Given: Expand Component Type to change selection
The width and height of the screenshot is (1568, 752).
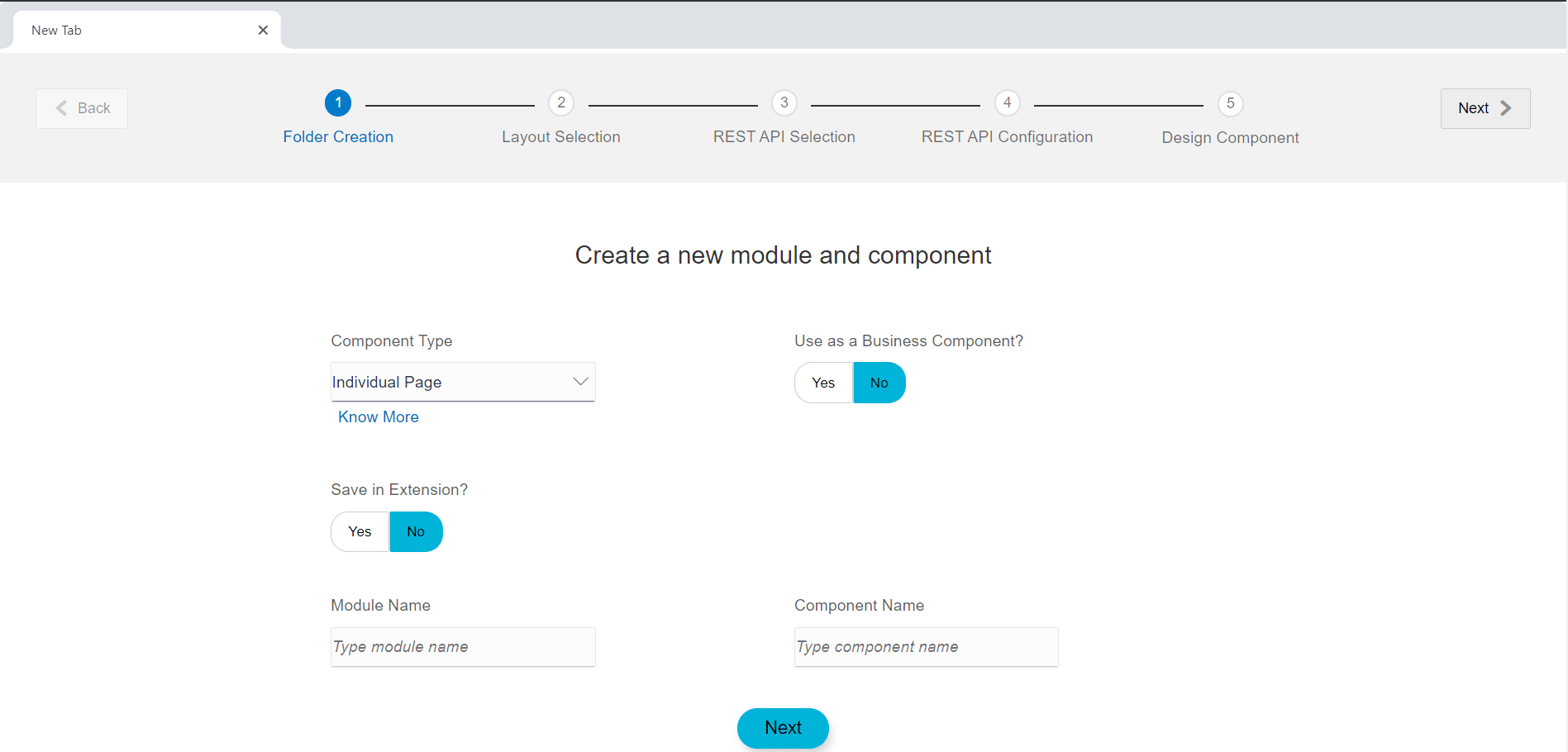Looking at the screenshot, I should [462, 382].
